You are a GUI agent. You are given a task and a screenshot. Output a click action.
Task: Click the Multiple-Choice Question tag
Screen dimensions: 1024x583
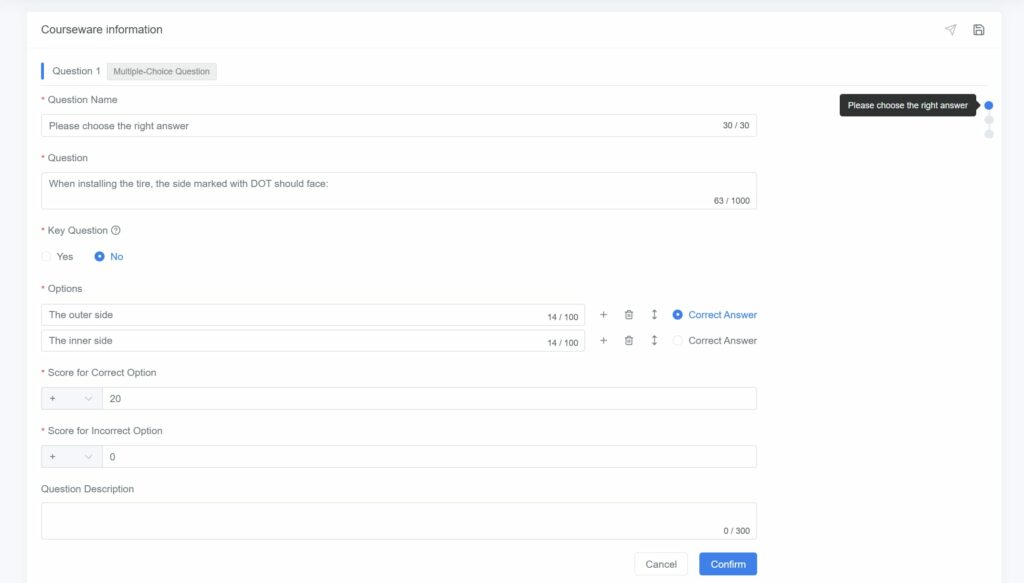[x=161, y=72]
